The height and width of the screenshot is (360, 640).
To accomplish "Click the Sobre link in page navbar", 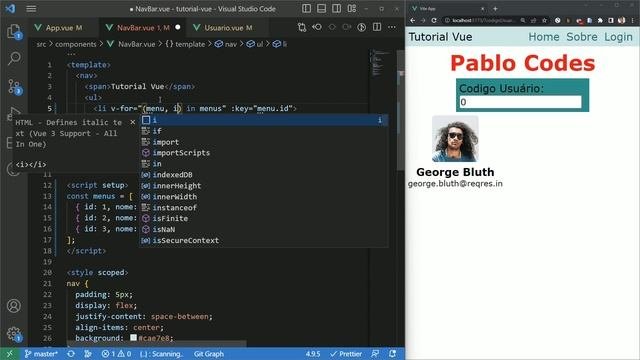I will point(582,37).
